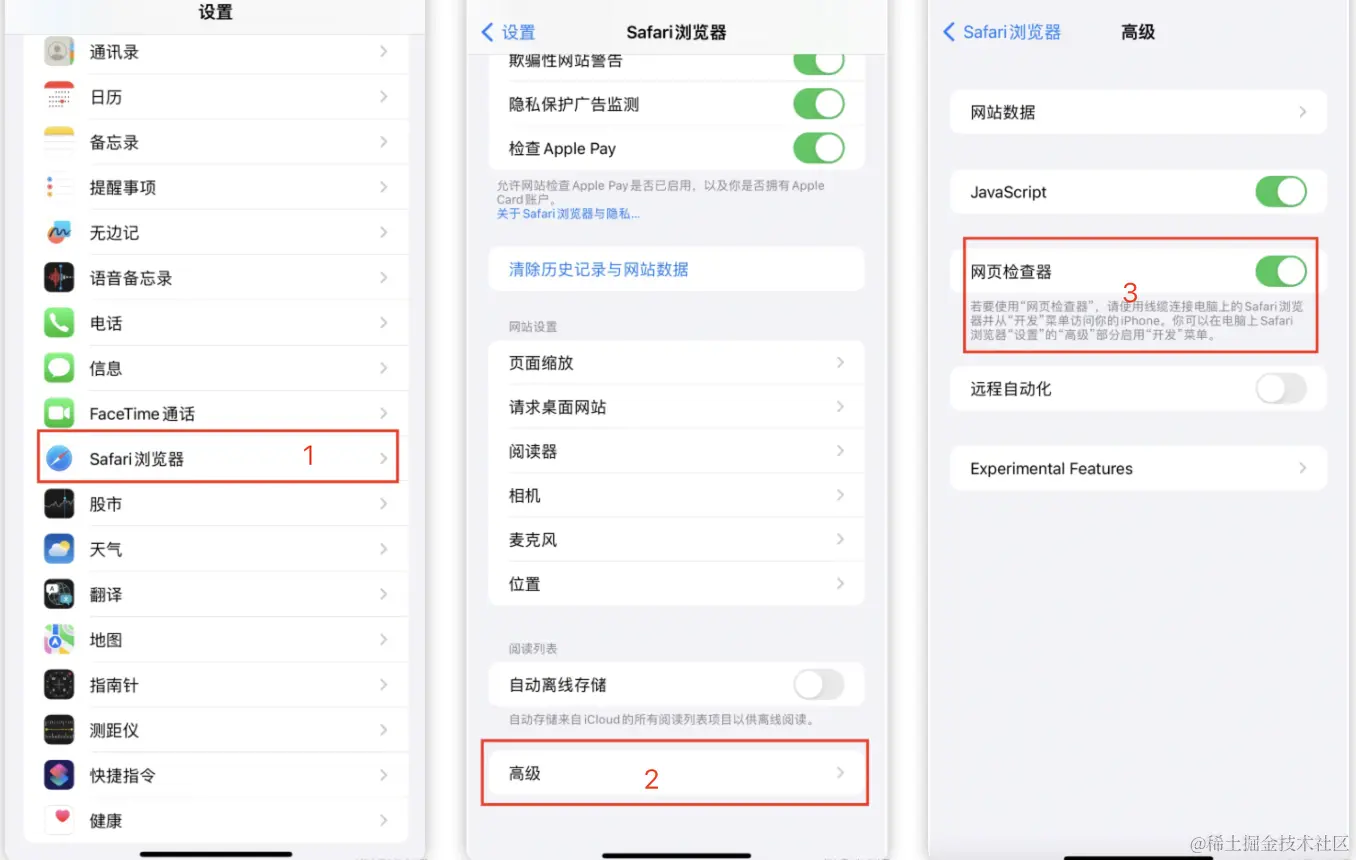Image resolution: width=1356 pixels, height=860 pixels.
Task: Select 地图 label in Settings list
Action: click(x=106, y=639)
